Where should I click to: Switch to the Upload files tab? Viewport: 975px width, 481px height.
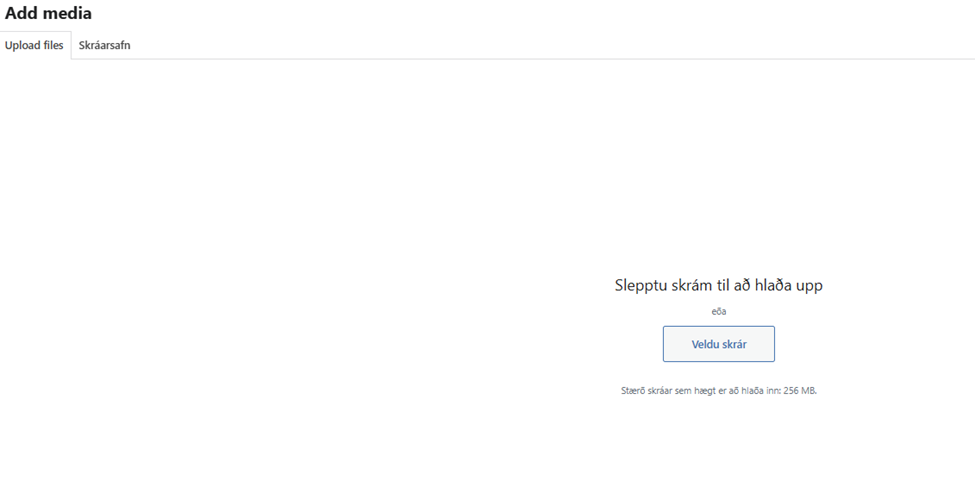point(34,45)
